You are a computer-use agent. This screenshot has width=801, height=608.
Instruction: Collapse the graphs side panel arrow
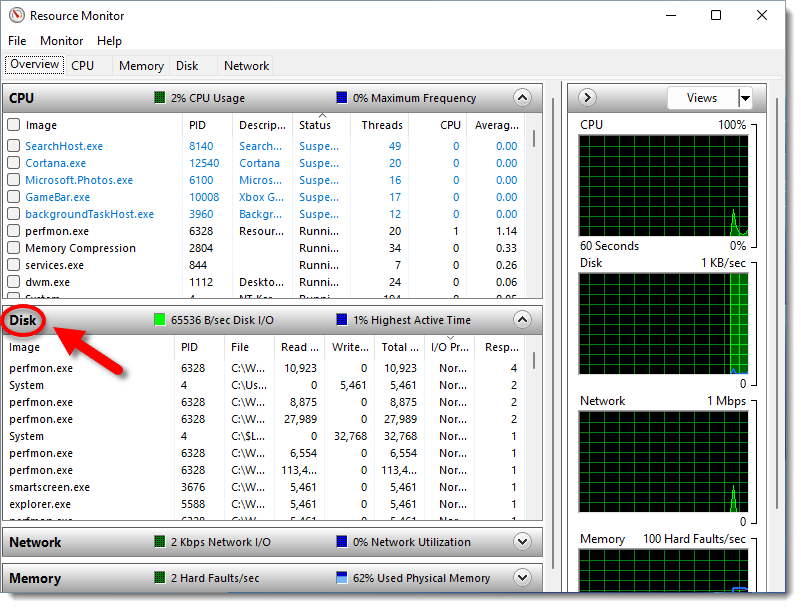(587, 97)
